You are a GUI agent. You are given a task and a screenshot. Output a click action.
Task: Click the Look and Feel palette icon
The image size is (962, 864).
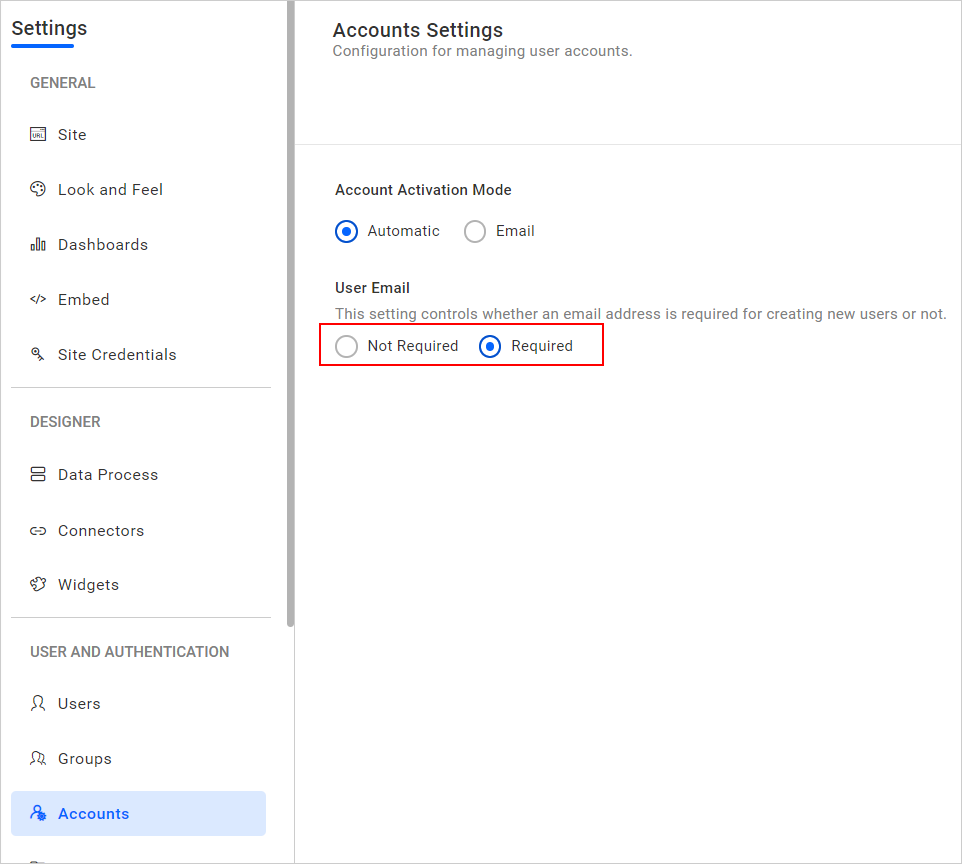38,189
